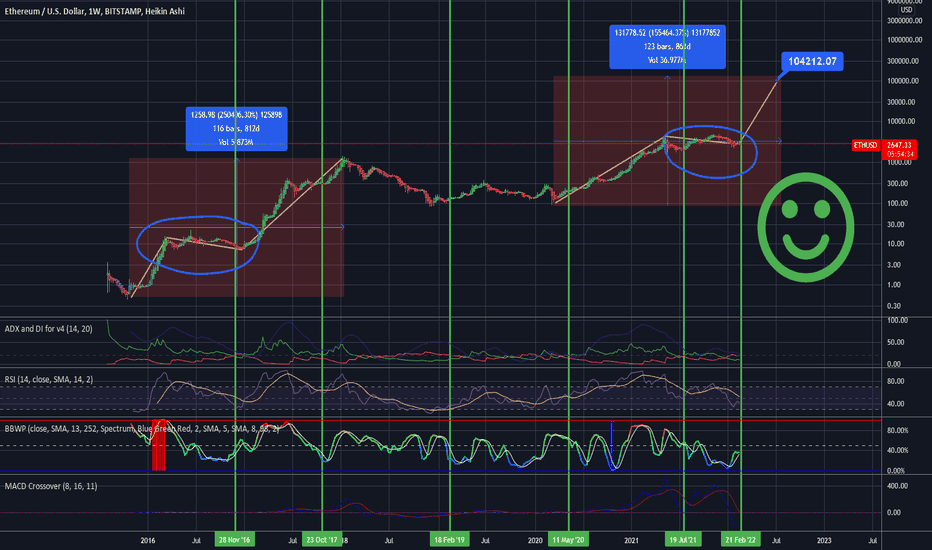Viewport: 932px width, 550px height.
Task: Click the 40.00% value on BBWP scale
Action: tap(898, 451)
